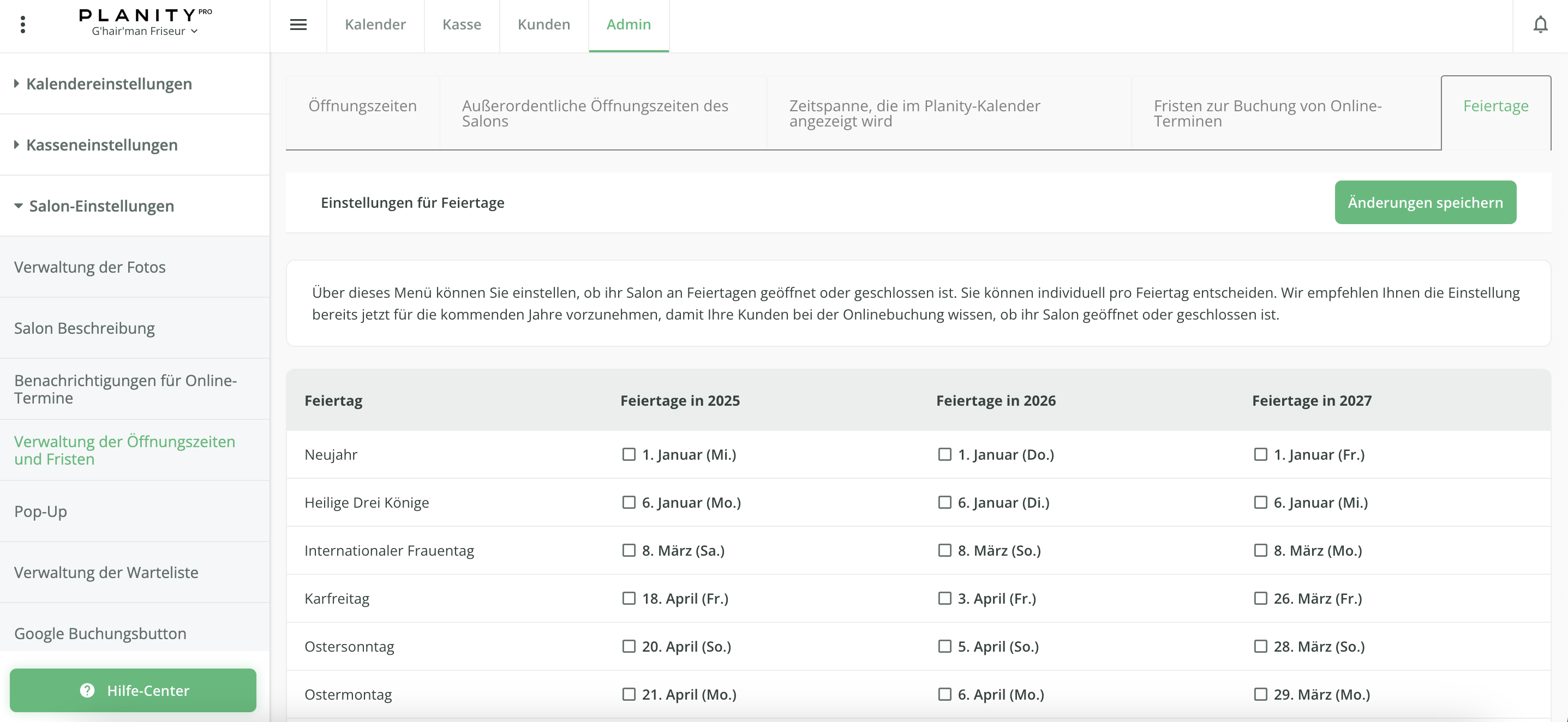Click Änderungen speichern button
This screenshot has height=722, width=1568.
tap(1425, 202)
